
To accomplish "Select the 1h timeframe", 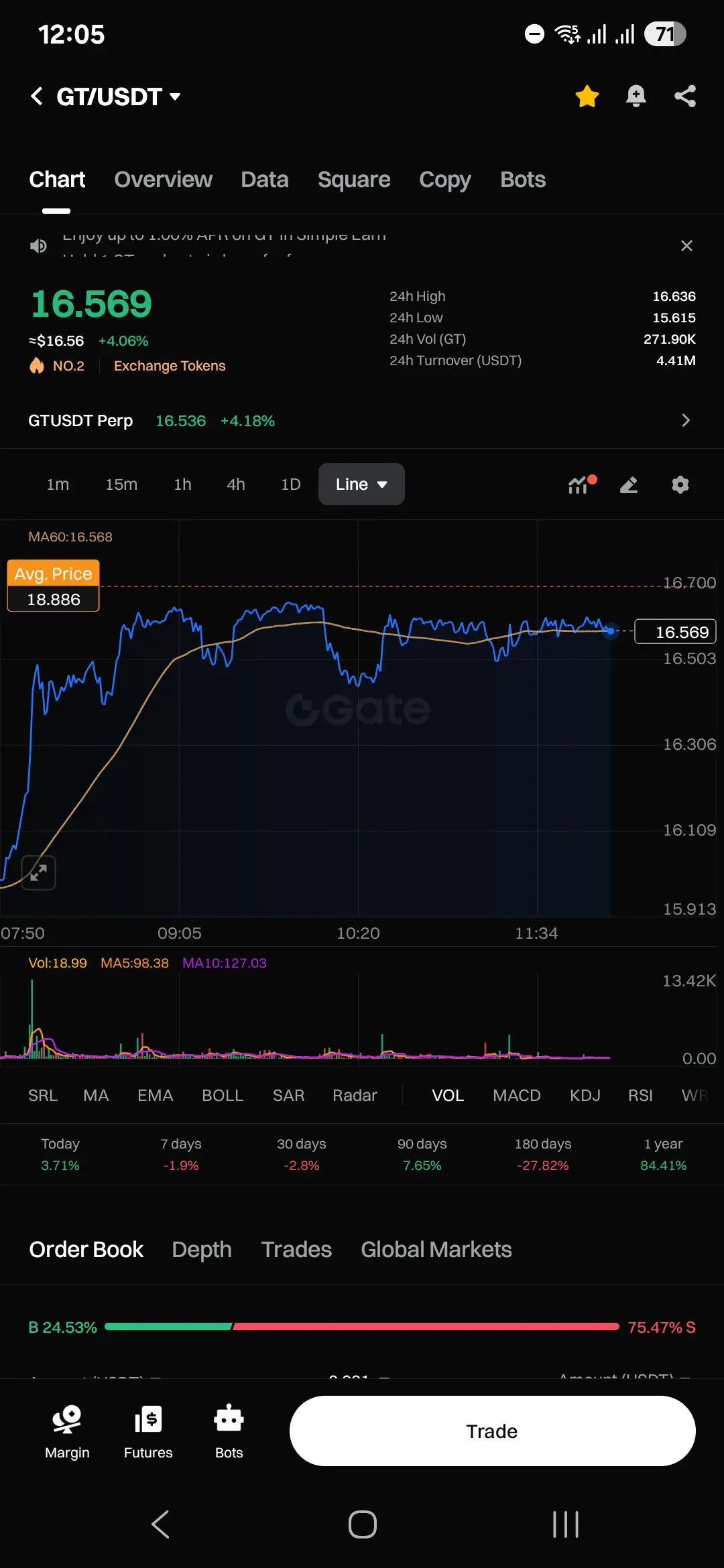I will pos(182,484).
